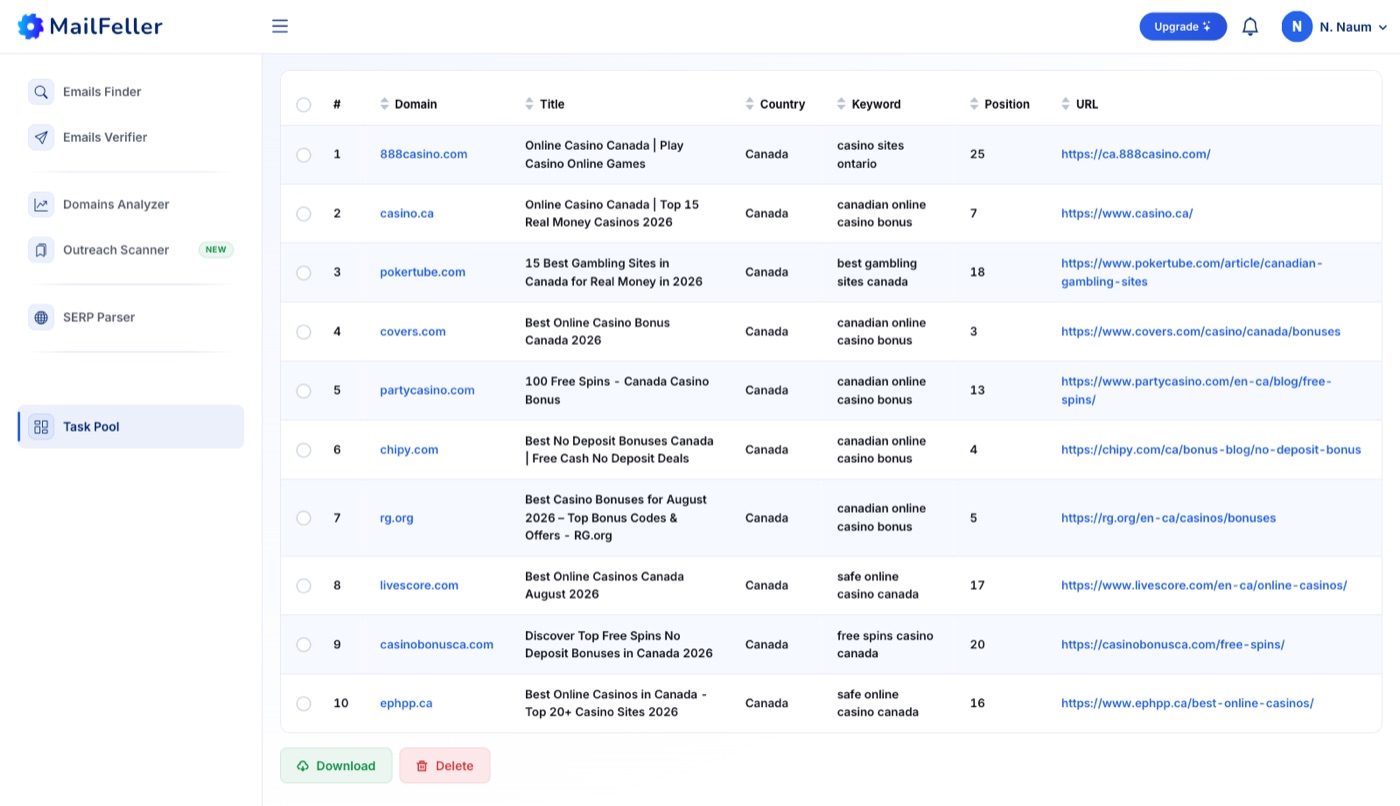Toggle the hamburger menu icon
Viewport: 1400px width, 806px height.
pyautogui.click(x=280, y=26)
